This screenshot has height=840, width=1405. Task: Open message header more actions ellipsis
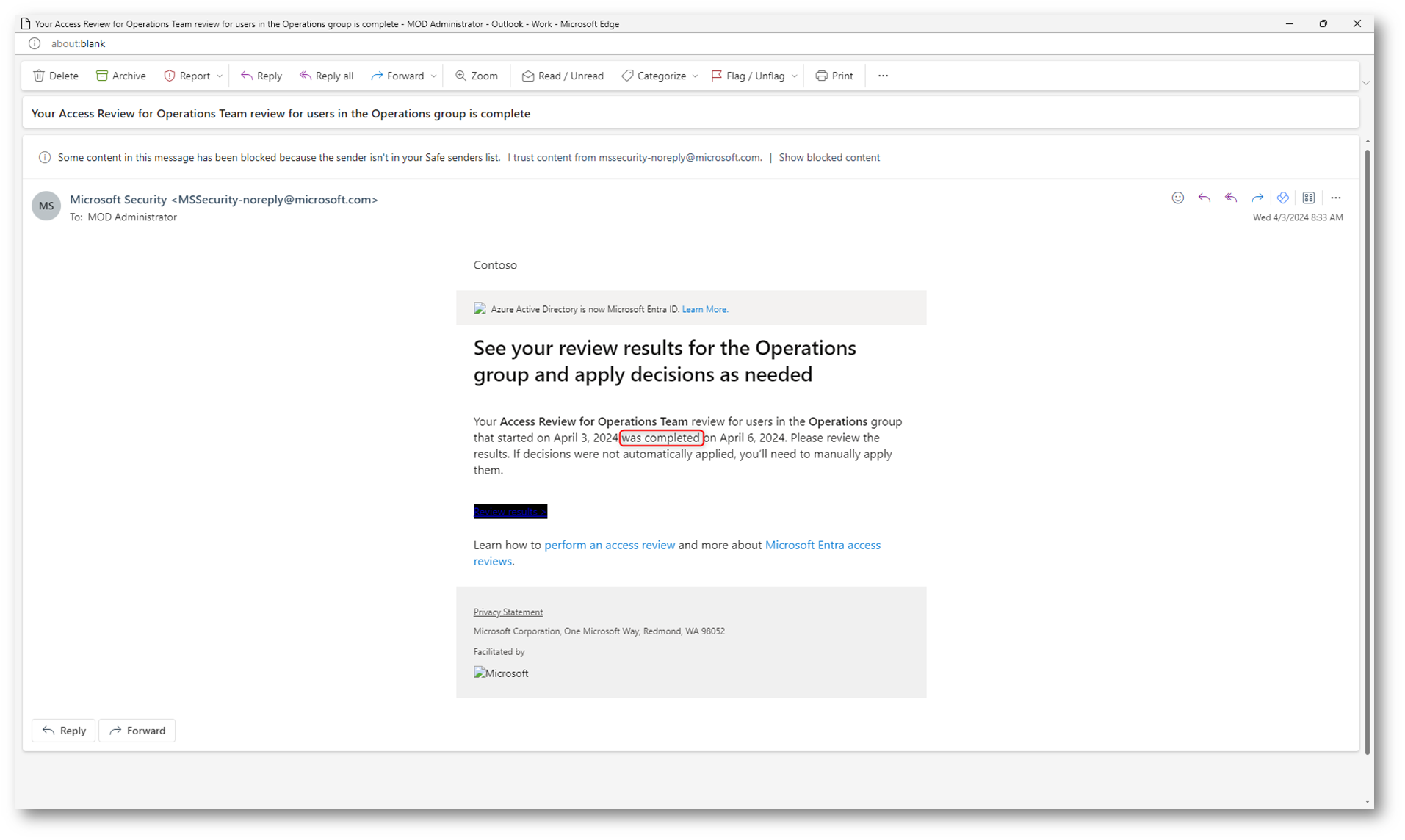click(x=1336, y=198)
